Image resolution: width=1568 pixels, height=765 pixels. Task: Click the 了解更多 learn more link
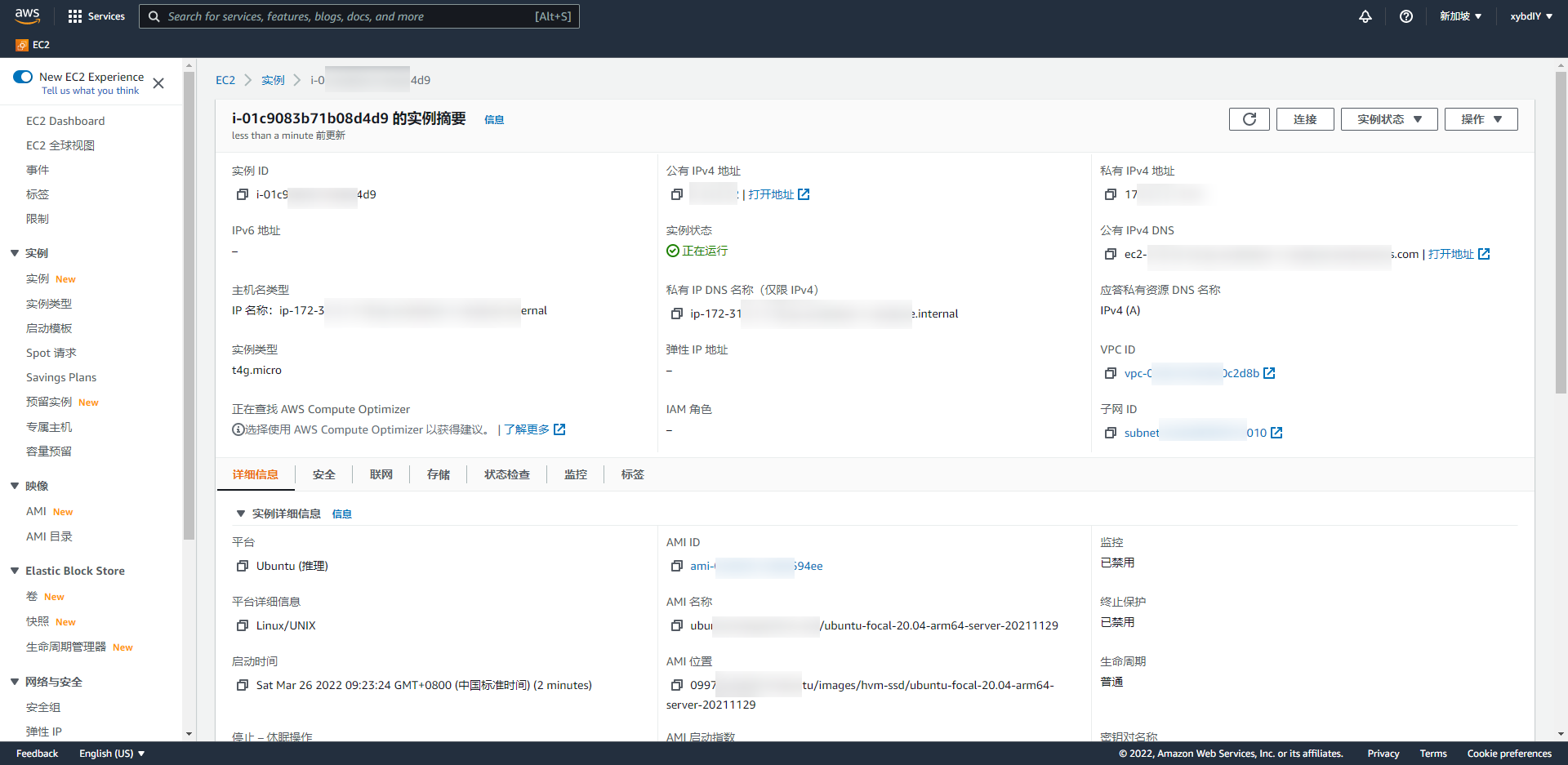coord(534,429)
